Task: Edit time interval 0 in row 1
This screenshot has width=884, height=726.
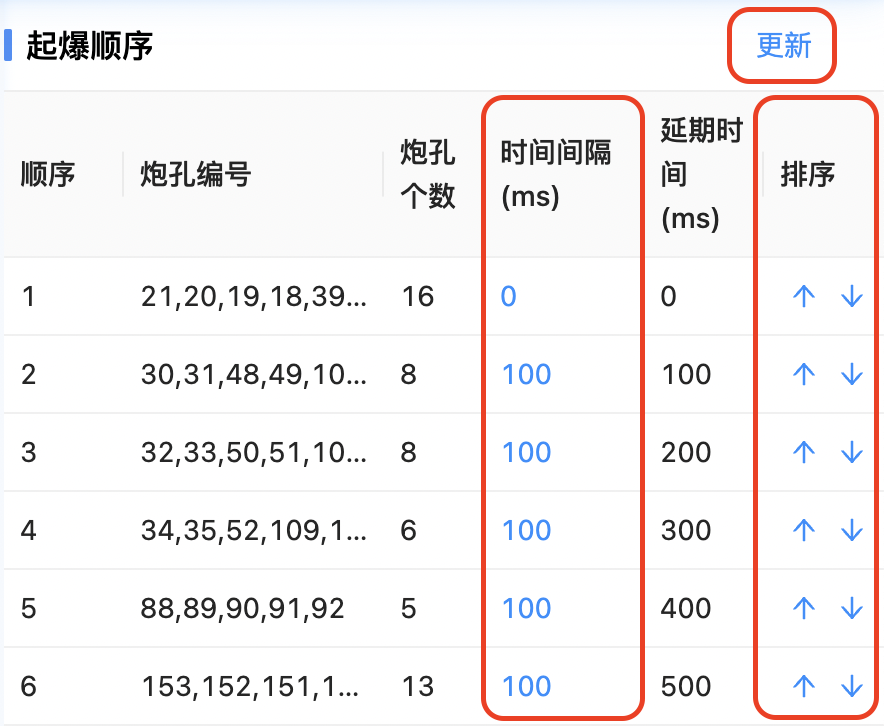Action: tap(509, 296)
